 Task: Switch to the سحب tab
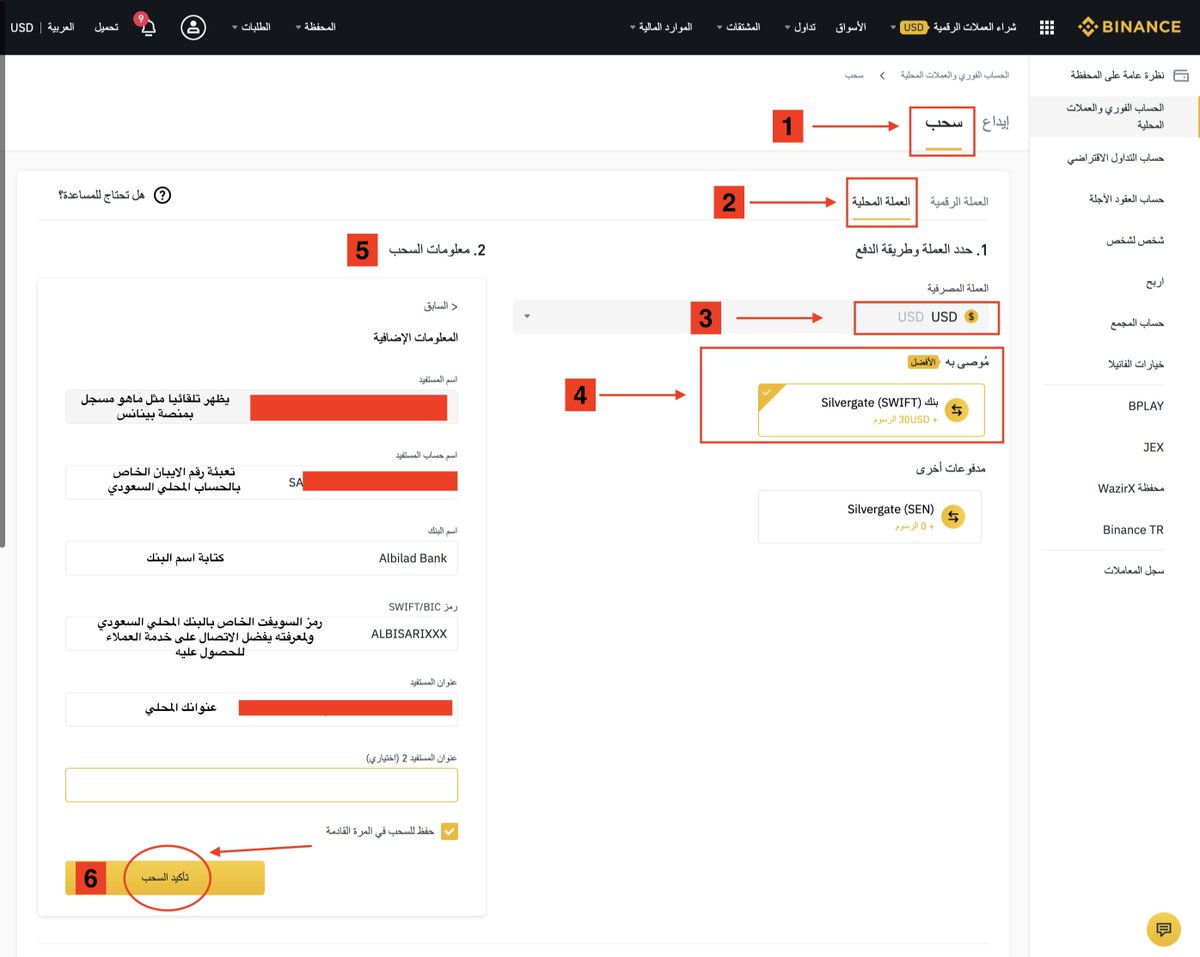[943, 124]
